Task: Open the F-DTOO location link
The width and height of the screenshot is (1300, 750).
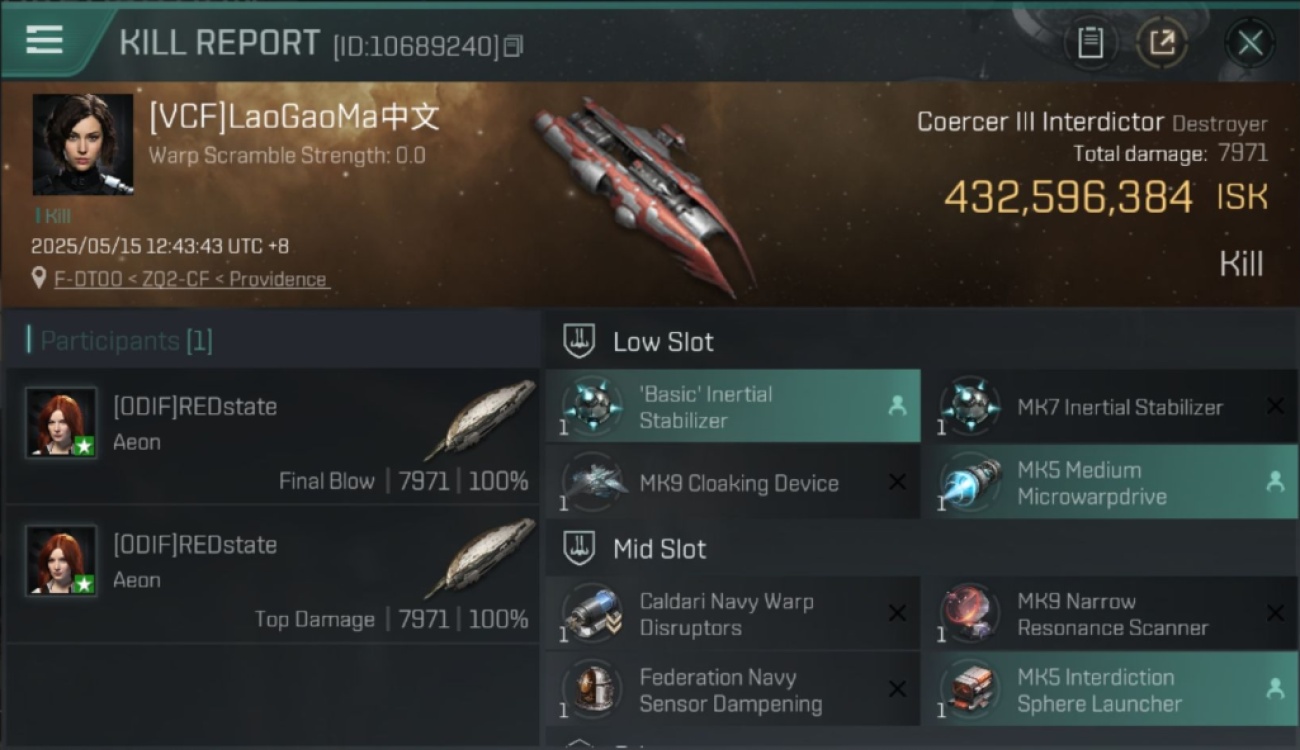Action: point(191,279)
